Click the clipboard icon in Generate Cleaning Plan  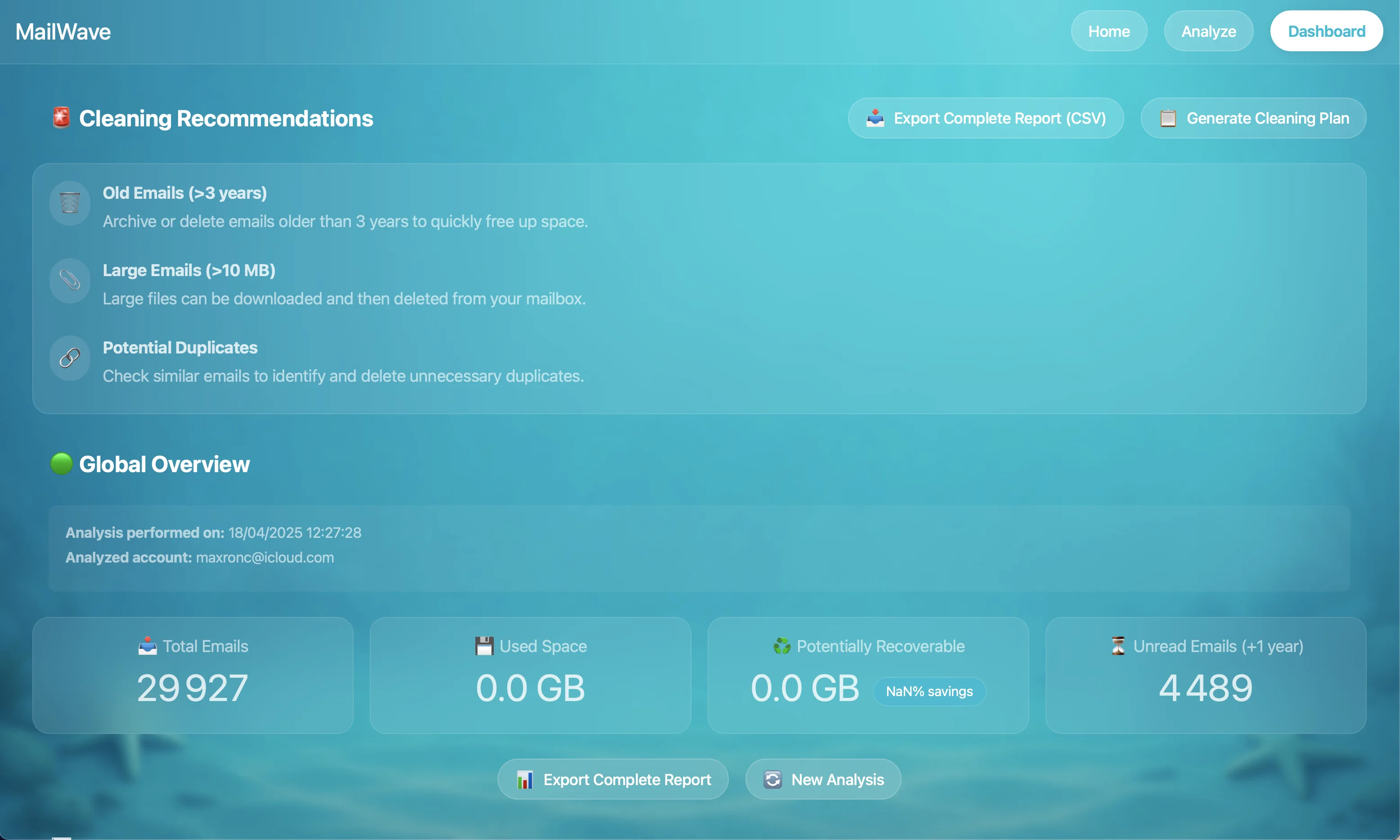click(x=1168, y=118)
